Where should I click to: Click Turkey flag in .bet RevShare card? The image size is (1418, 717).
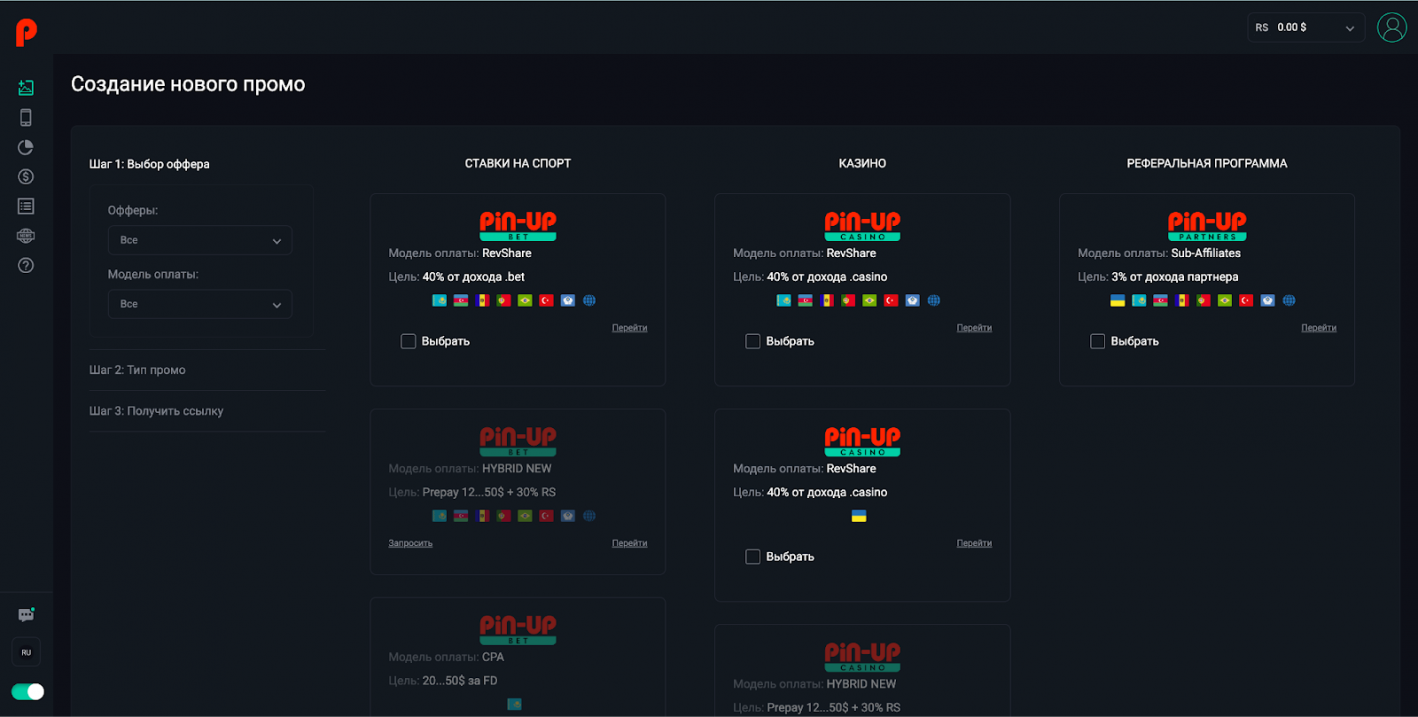546,300
